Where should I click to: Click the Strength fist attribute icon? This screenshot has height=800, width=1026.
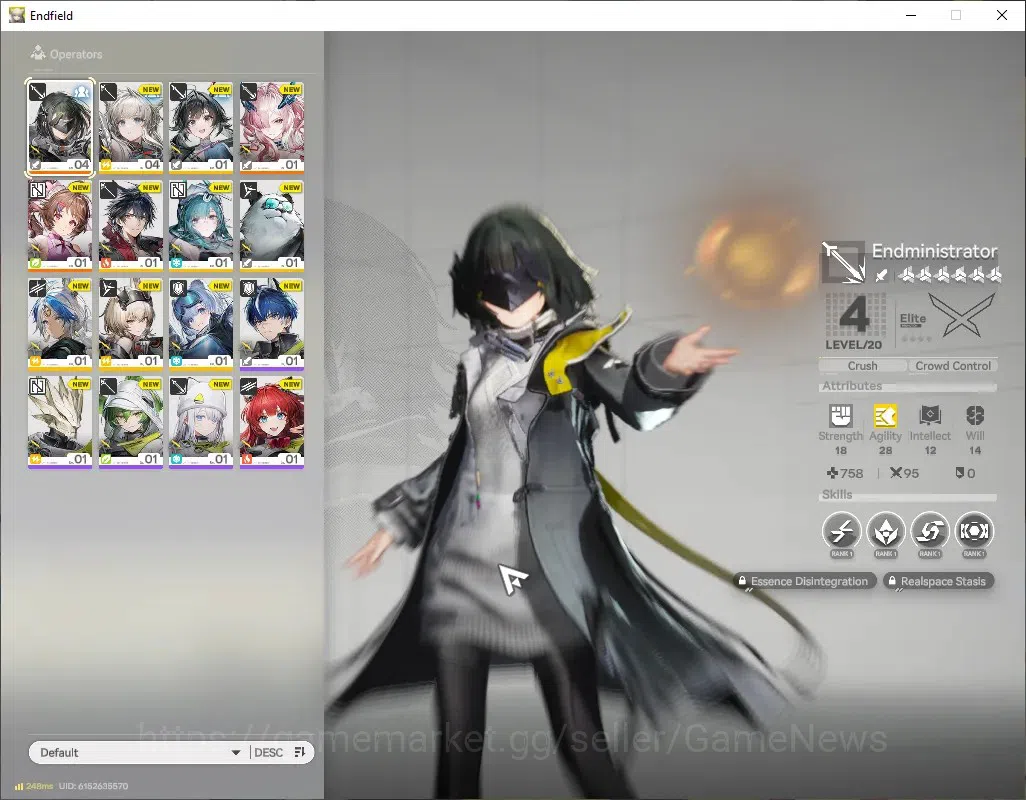pyautogui.click(x=840, y=415)
